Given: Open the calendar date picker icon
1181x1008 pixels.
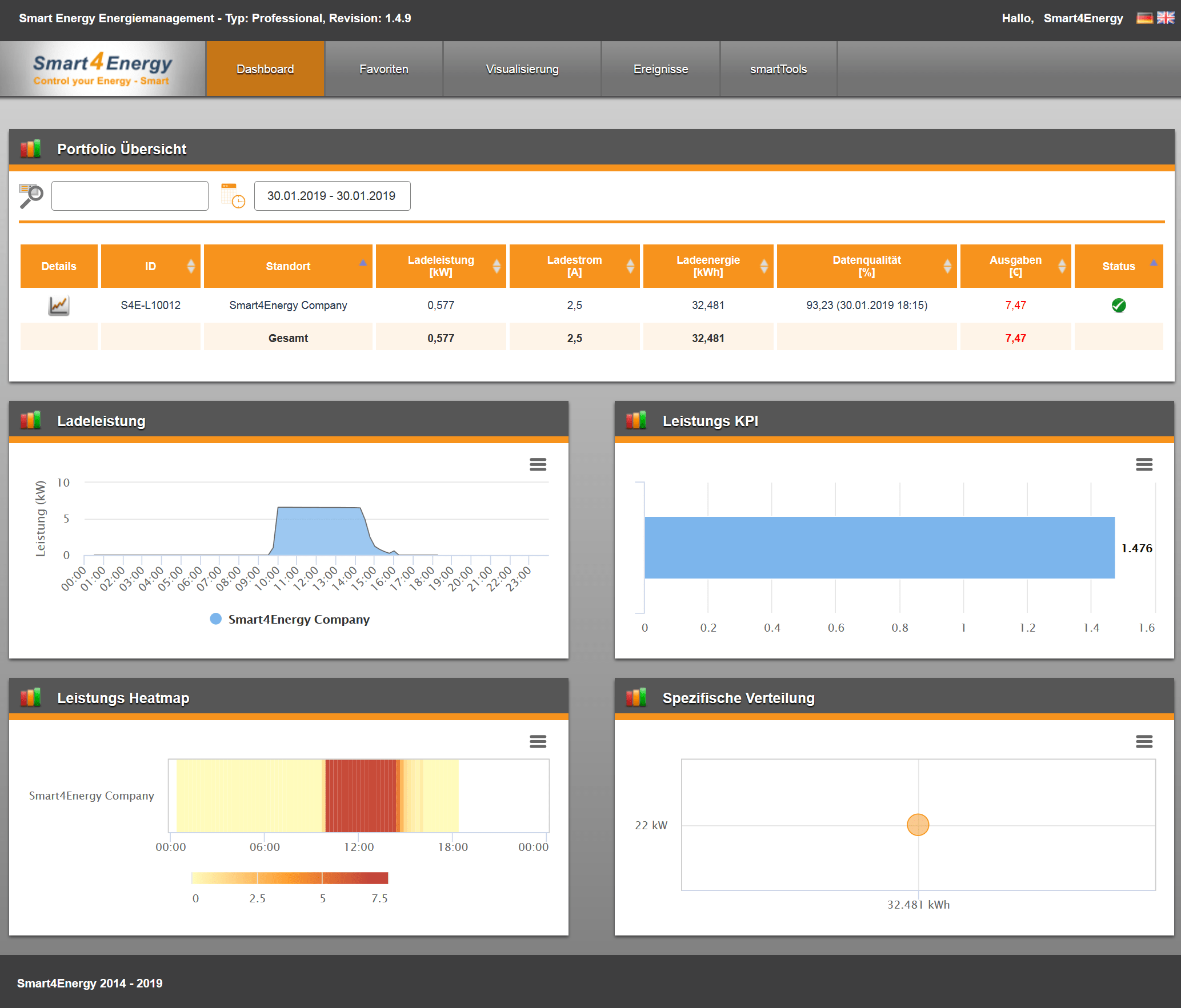Looking at the screenshot, I should [x=233, y=196].
